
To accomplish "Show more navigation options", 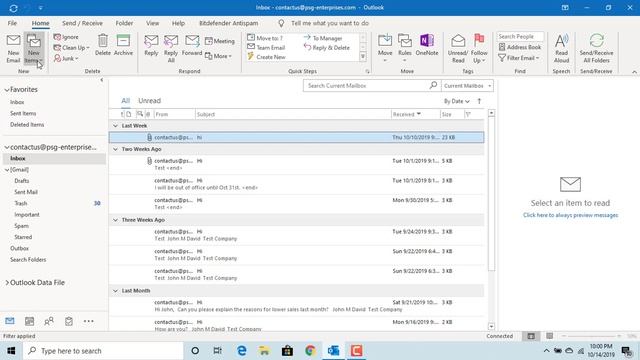I will click(x=89, y=321).
